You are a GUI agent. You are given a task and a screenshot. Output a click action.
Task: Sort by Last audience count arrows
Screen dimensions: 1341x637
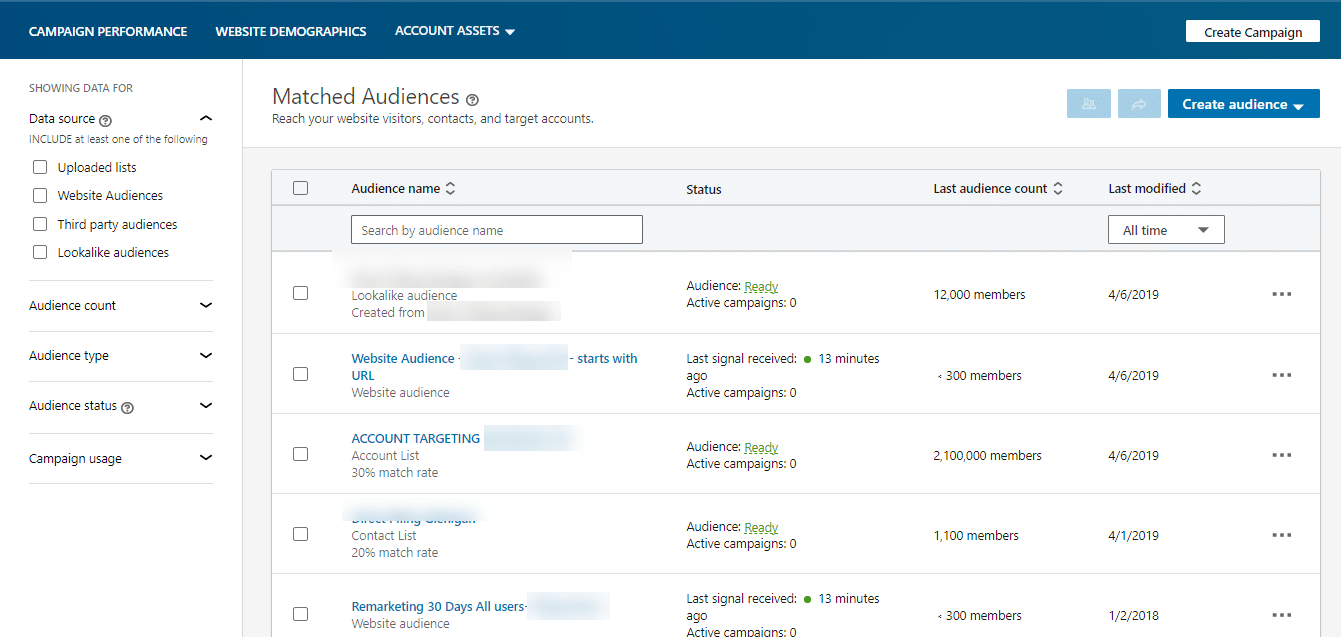[1058, 188]
